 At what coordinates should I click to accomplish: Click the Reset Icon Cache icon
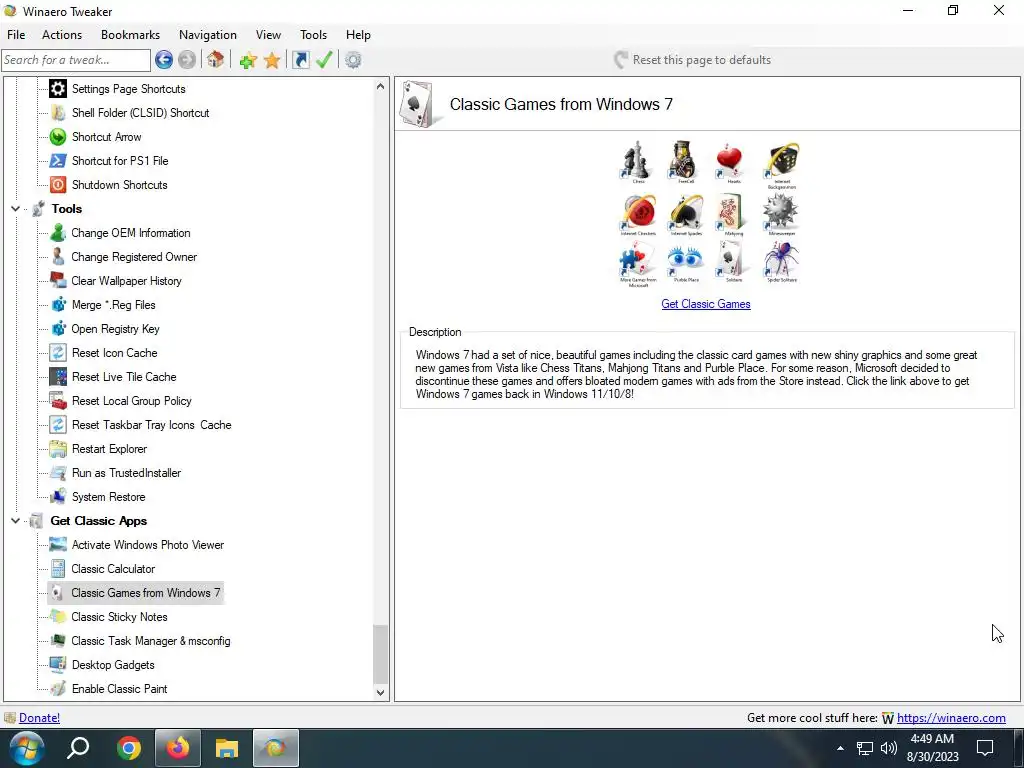pos(58,353)
